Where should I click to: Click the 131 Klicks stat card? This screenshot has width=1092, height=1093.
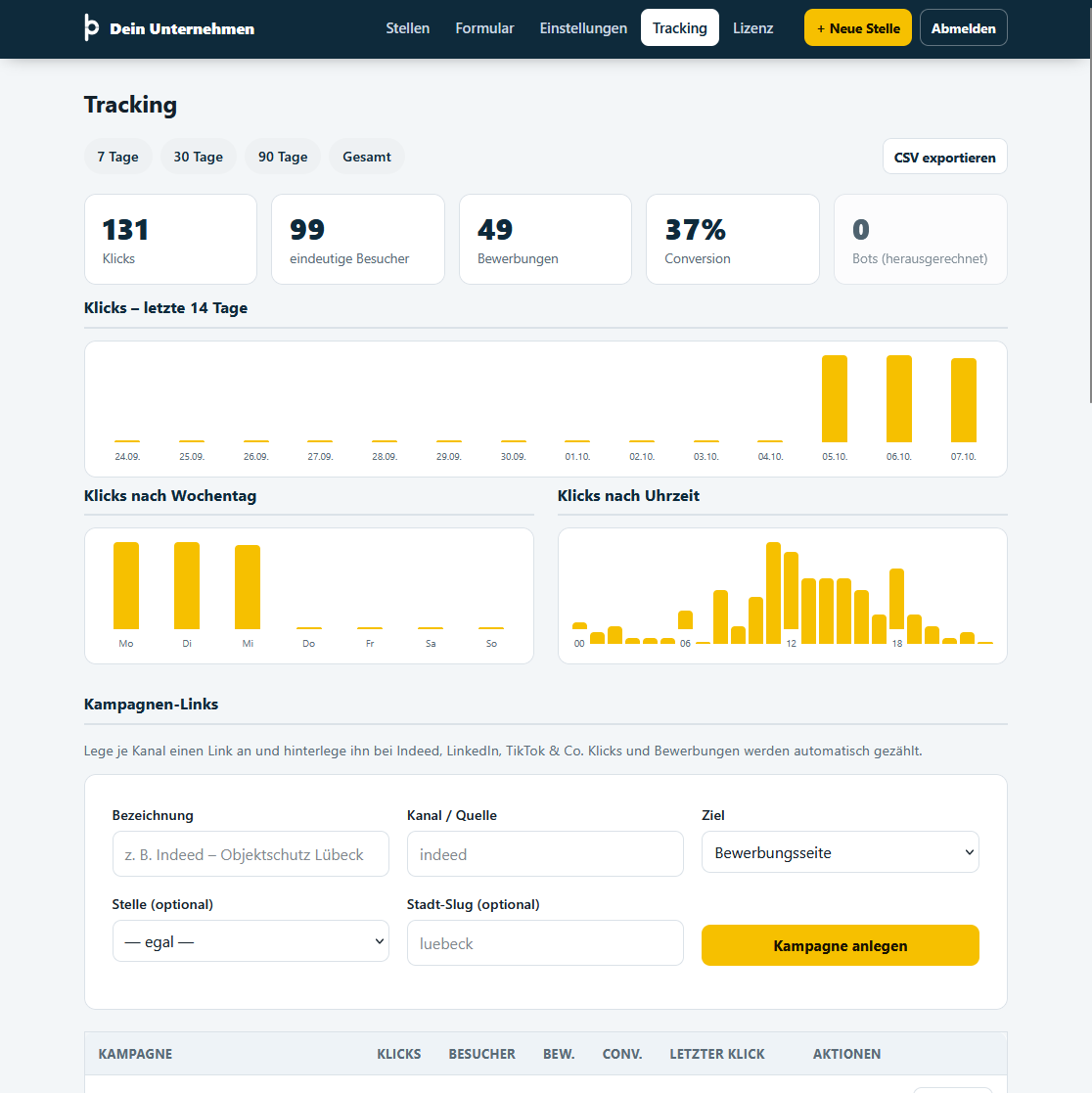170,239
